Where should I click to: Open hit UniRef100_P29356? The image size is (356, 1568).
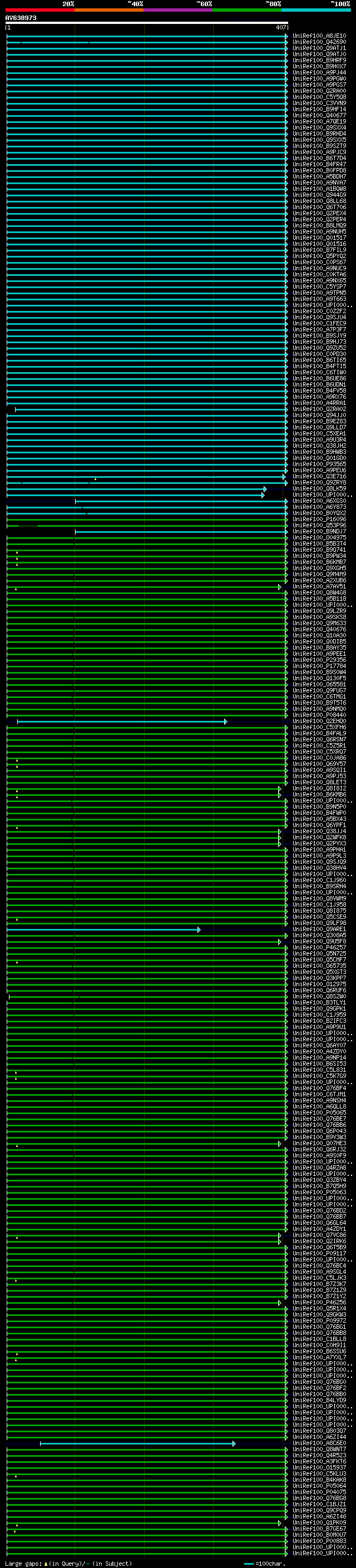click(319, 660)
